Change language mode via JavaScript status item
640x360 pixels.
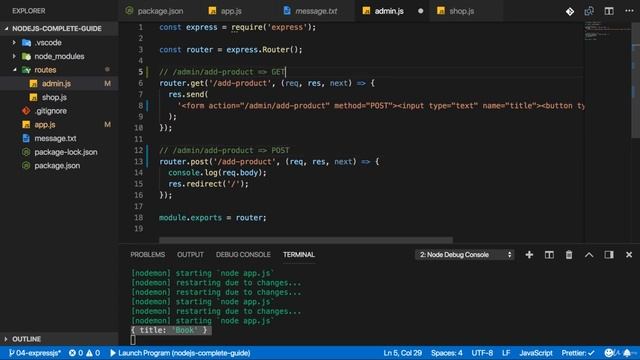pyautogui.click(x=536, y=353)
